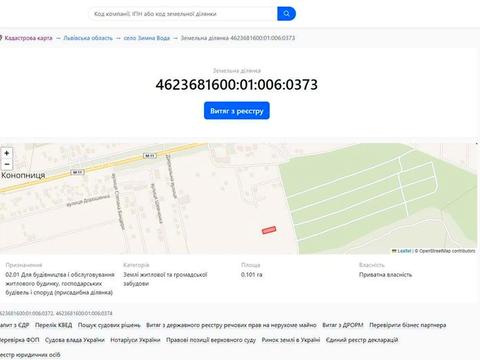This screenshot has height=360, width=480.
Task: Open Правові позиції верховного суду link
Action: 211,340
